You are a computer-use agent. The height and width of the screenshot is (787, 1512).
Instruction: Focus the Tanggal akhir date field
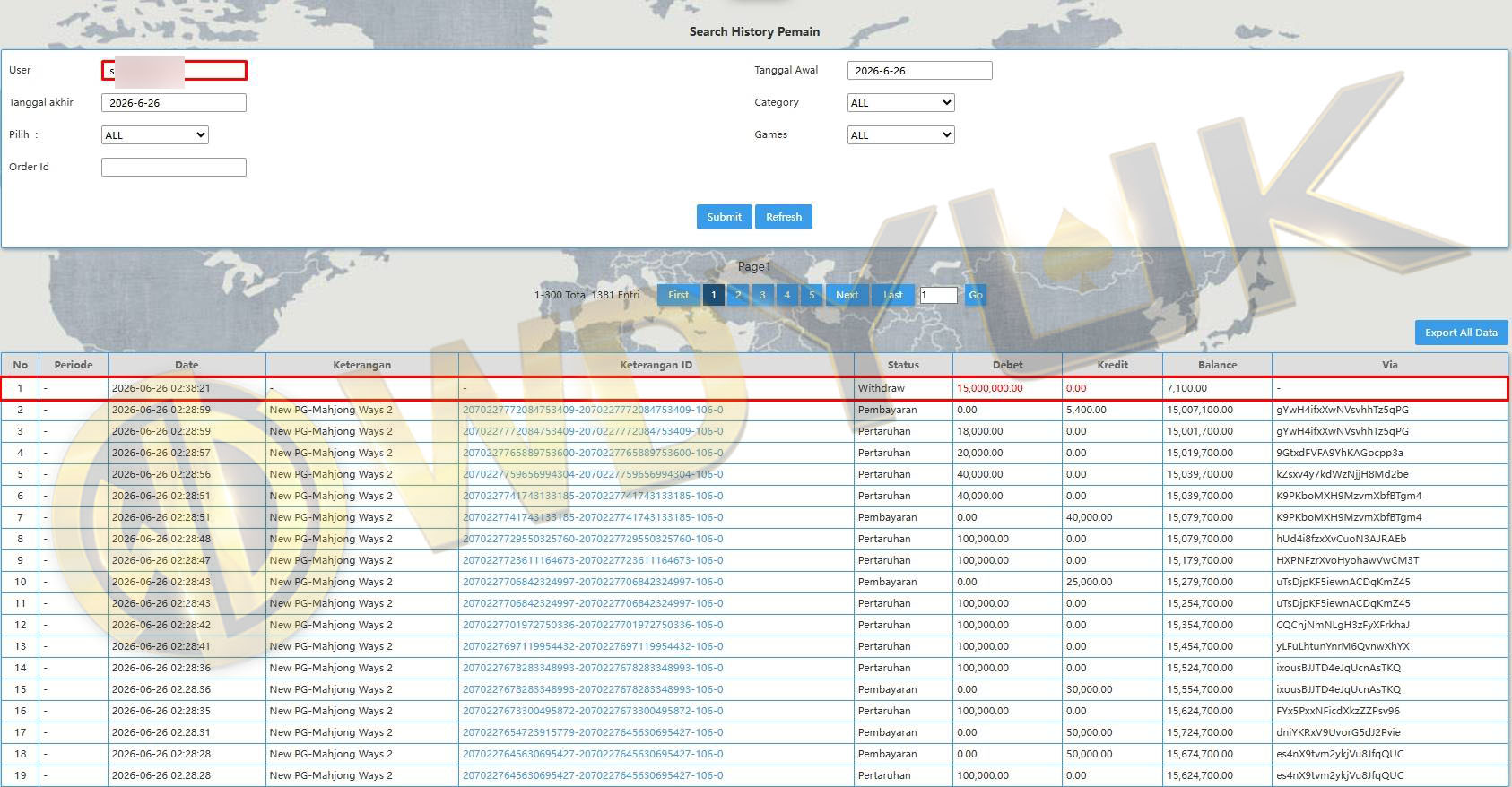click(174, 103)
